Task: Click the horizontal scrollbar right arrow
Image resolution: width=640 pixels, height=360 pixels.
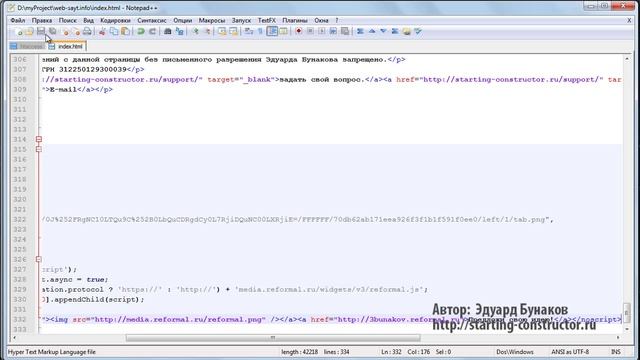Action: tap(618, 338)
